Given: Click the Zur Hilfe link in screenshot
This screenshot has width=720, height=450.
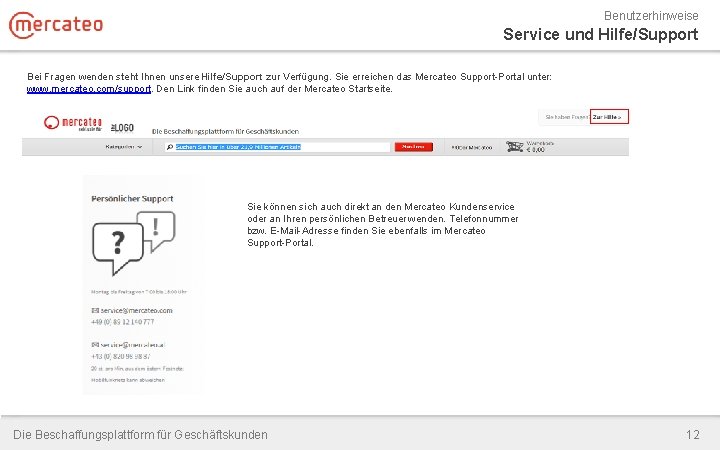Looking at the screenshot, I should (x=609, y=117).
